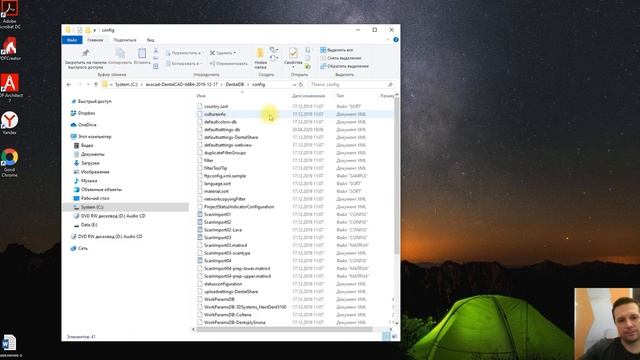
Task: Switch to details view icon in status bar
Action: click(x=386, y=336)
